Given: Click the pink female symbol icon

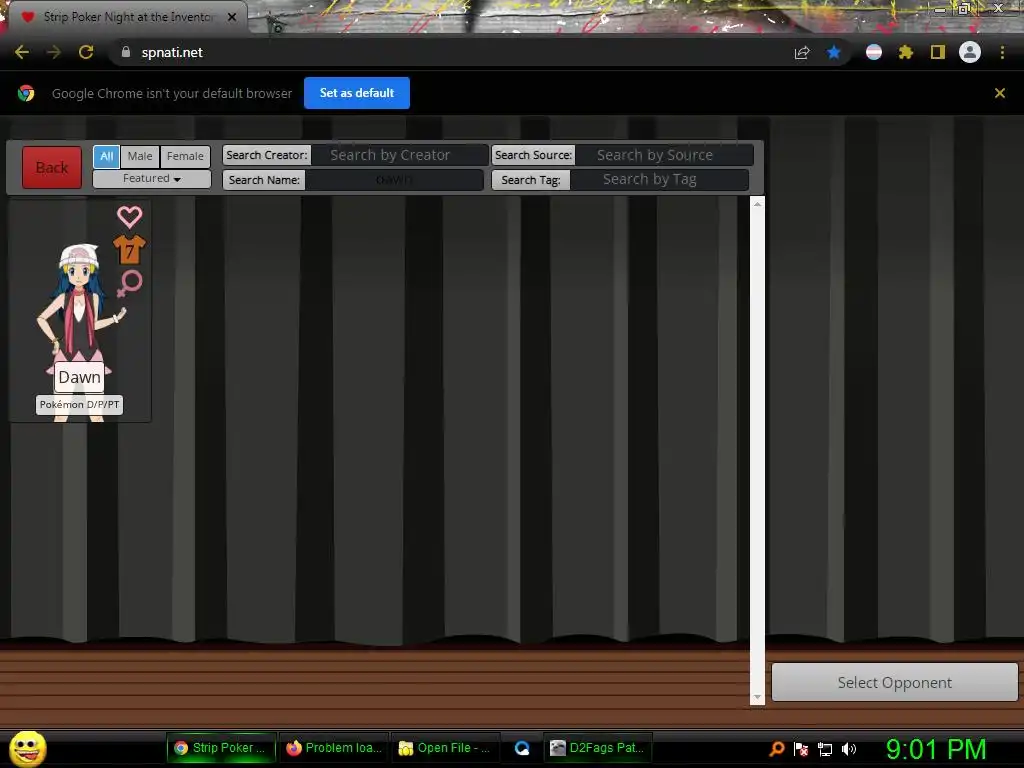Looking at the screenshot, I should click(x=129, y=283).
